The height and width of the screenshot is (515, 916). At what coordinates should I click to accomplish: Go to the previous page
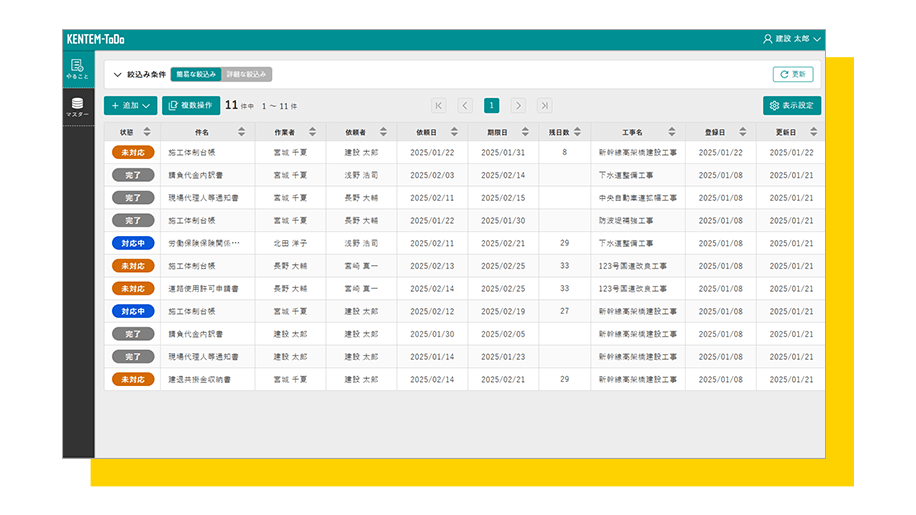(x=465, y=105)
